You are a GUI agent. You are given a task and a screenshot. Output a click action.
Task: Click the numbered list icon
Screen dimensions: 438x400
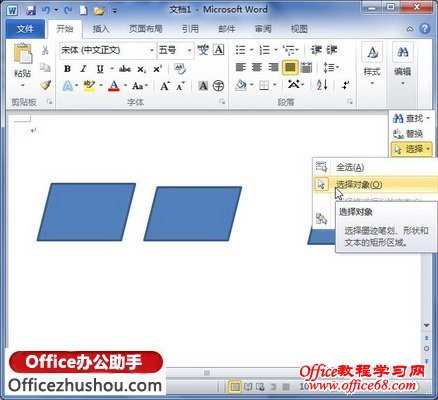pos(265,50)
